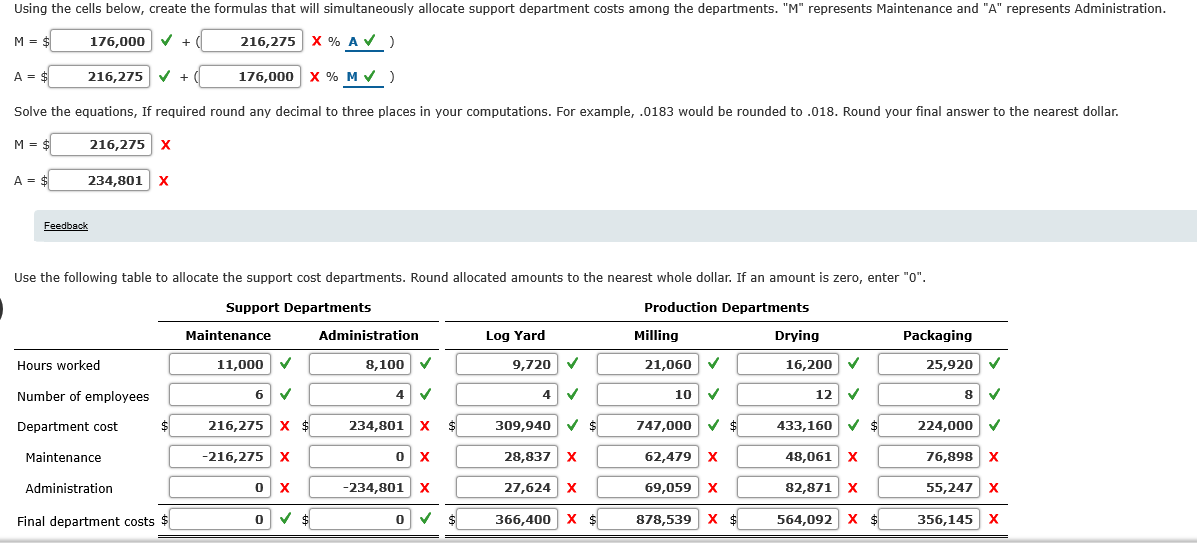The width and height of the screenshot is (1197, 551).
Task: Select the Administration hours worked field 8,100
Action: (360, 364)
